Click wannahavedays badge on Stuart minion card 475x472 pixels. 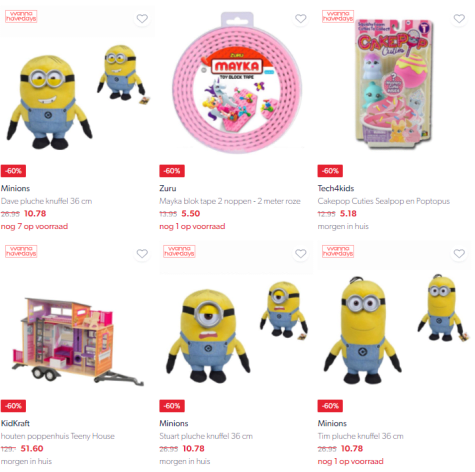(179, 251)
